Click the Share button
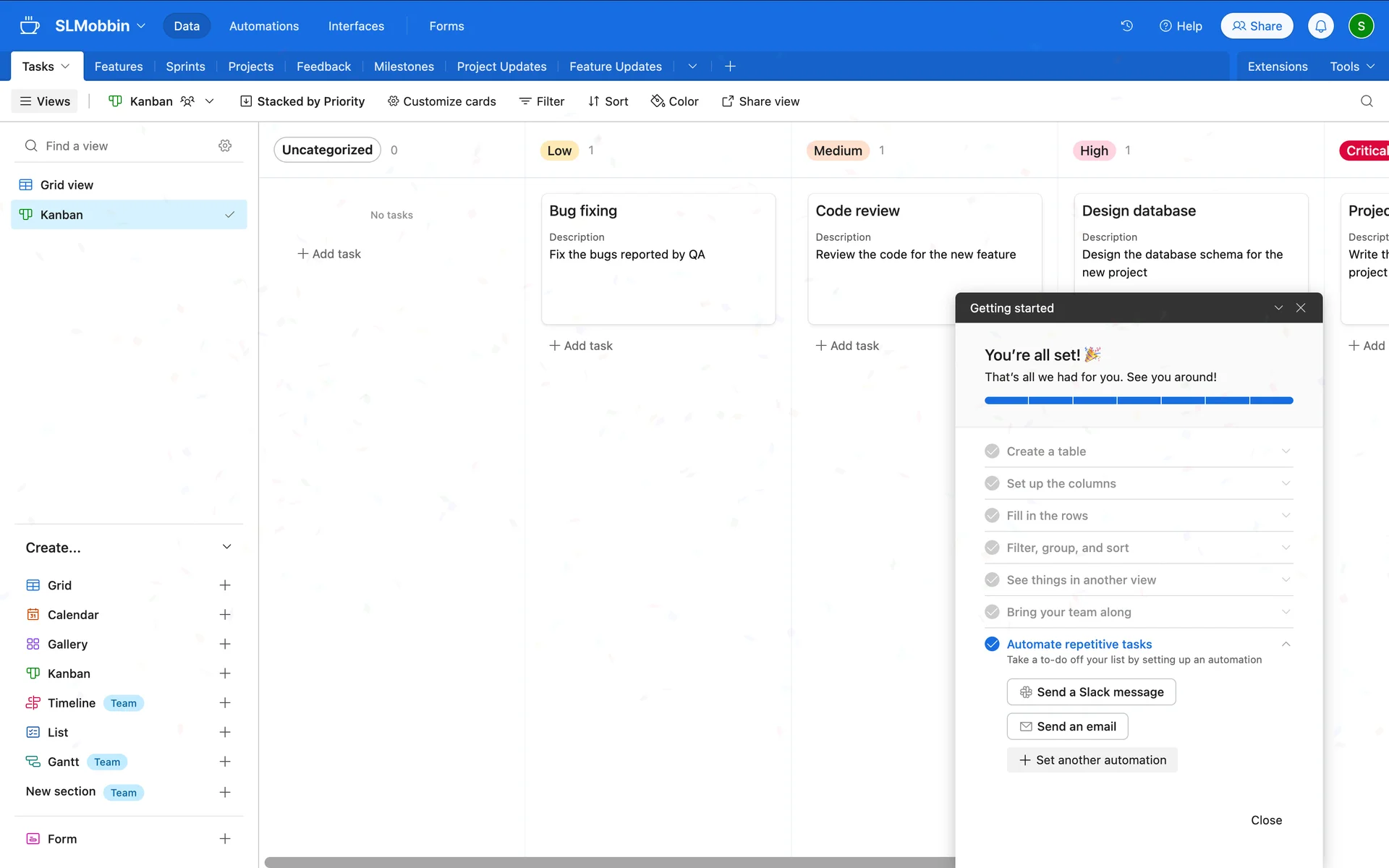Image resolution: width=1389 pixels, height=868 pixels. coord(1257,26)
